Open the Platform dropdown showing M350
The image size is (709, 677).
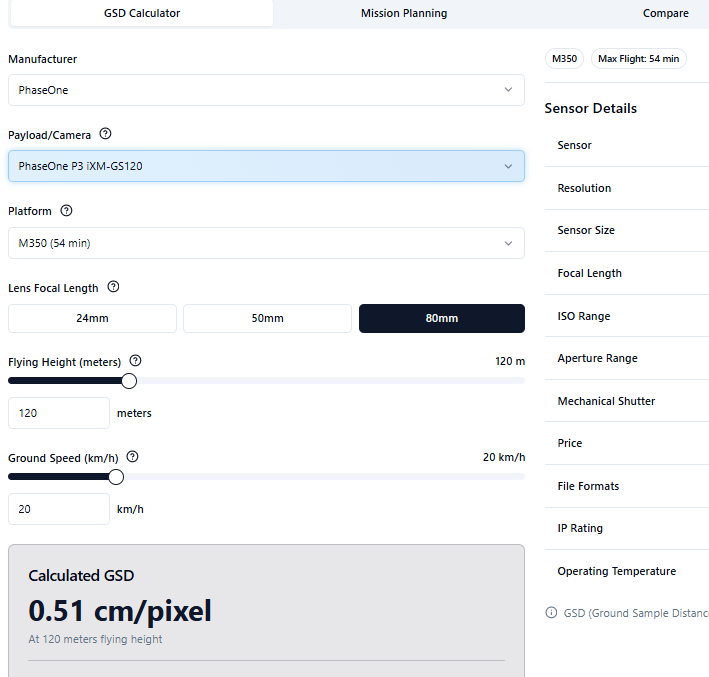click(266, 243)
